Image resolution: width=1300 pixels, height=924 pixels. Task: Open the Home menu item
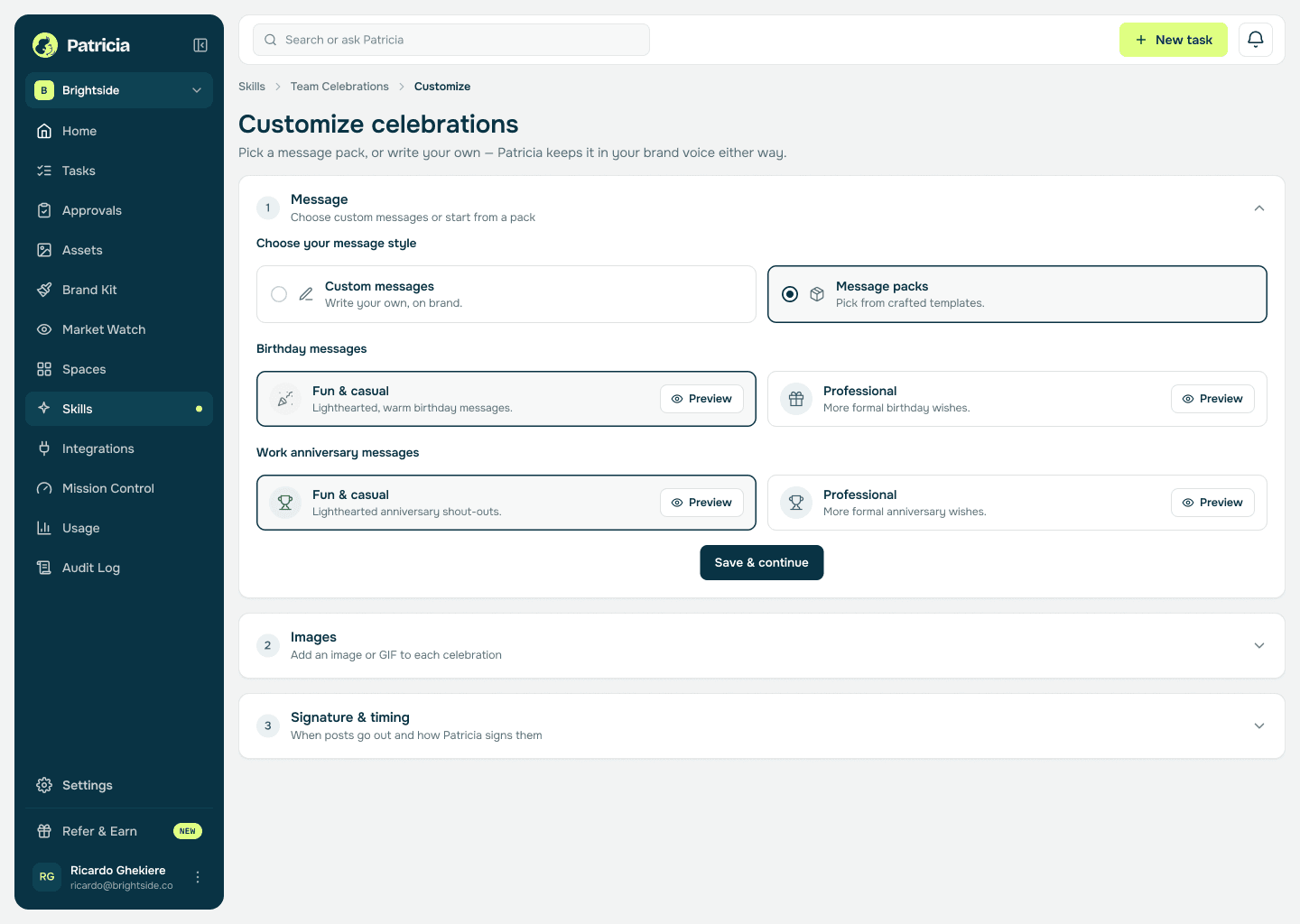click(x=119, y=131)
